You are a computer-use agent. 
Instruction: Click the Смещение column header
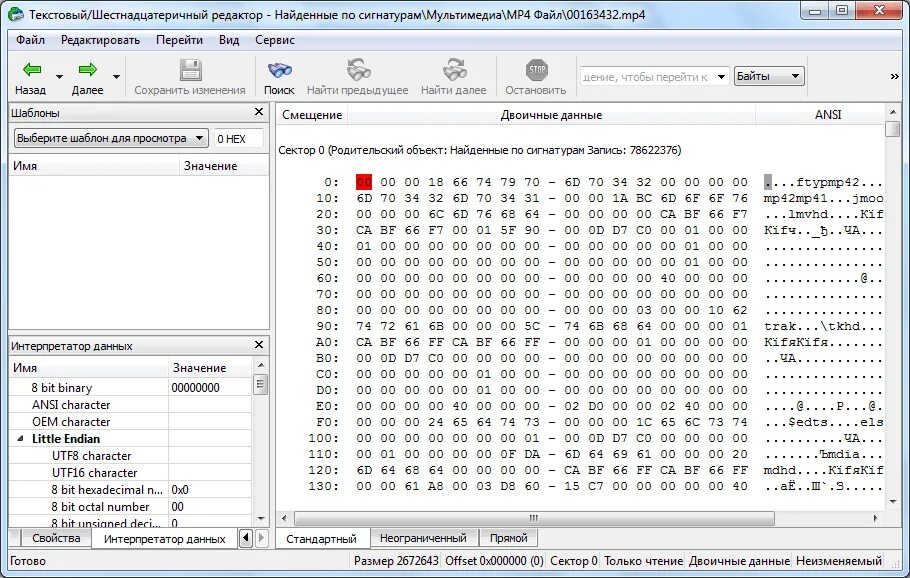[x=312, y=115]
